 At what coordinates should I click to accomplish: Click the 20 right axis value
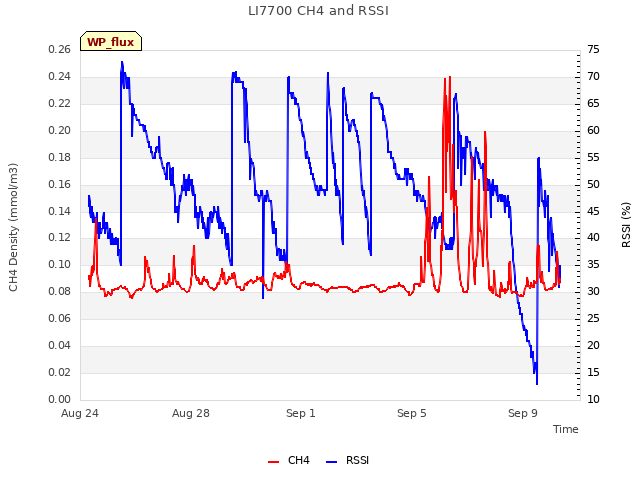[x=593, y=345]
